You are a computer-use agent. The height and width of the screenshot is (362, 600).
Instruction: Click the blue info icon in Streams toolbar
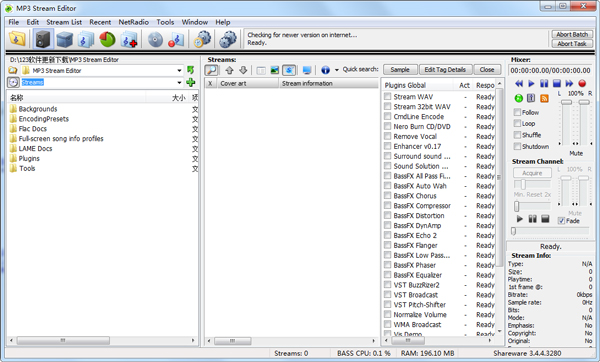tap(325, 70)
